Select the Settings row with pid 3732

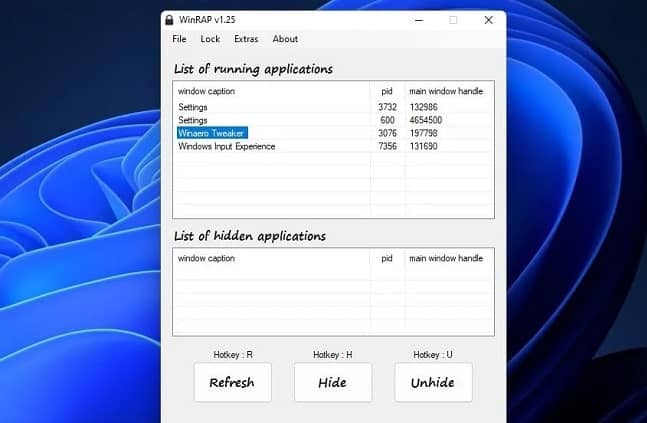[x=333, y=107]
